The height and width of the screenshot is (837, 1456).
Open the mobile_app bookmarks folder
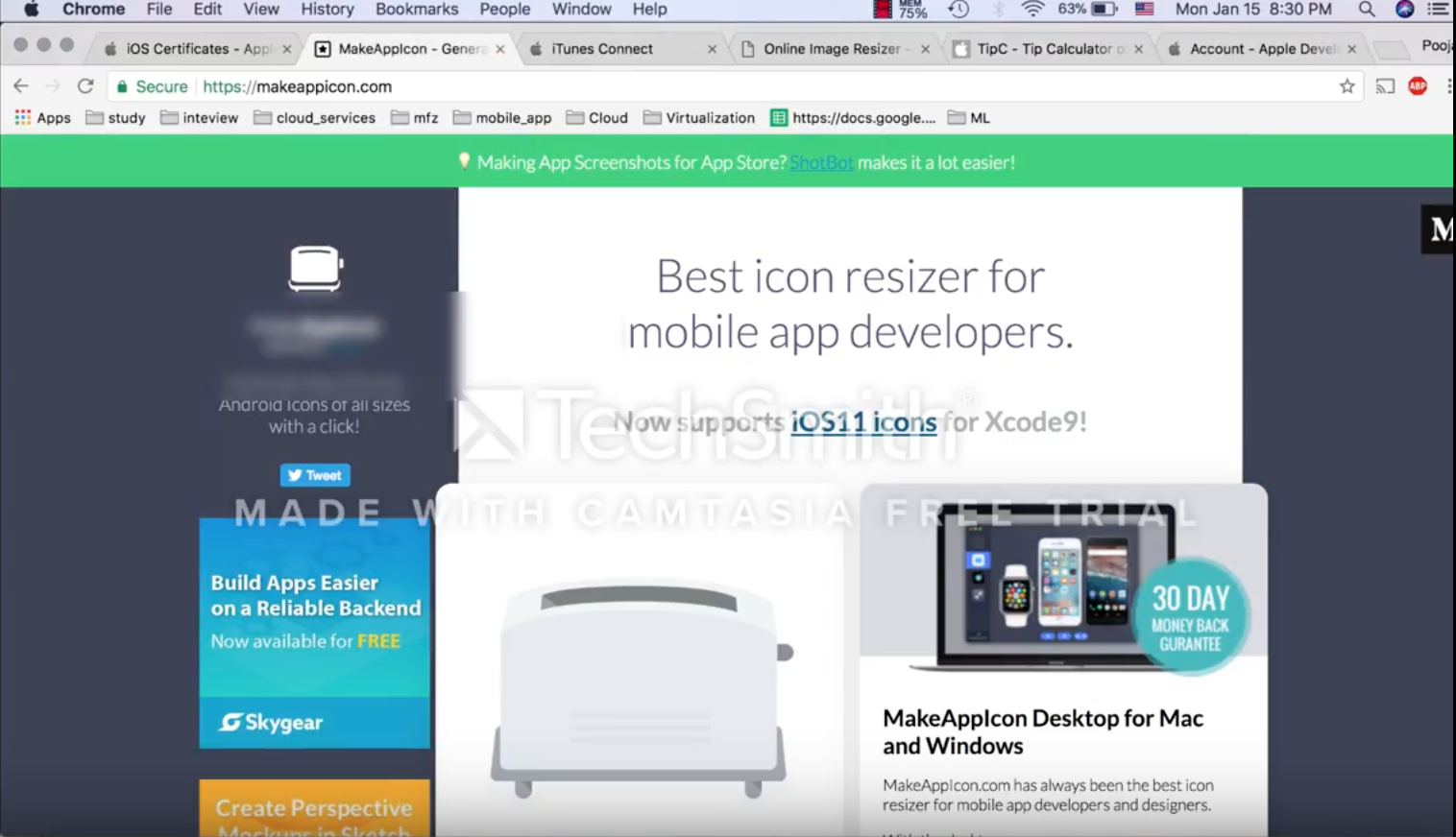point(502,118)
